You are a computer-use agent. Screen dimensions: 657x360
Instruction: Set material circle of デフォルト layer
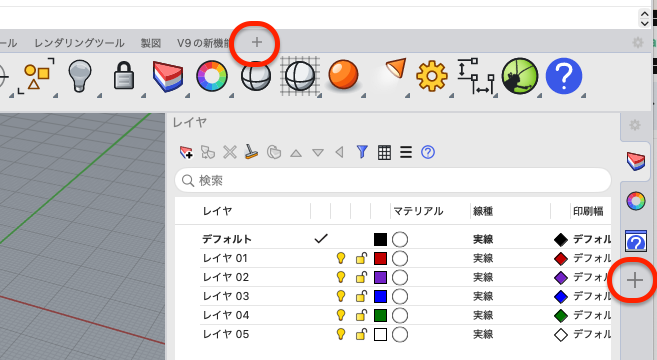(x=400, y=239)
